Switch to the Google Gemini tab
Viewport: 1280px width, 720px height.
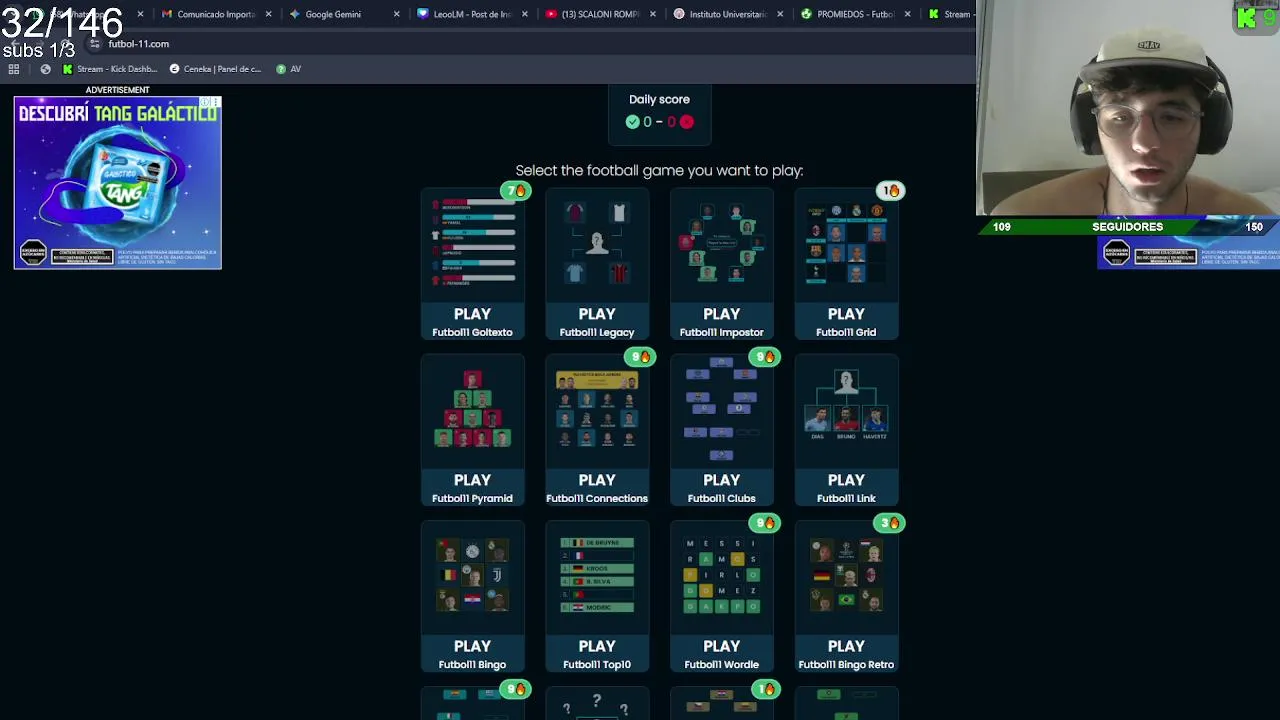(333, 14)
